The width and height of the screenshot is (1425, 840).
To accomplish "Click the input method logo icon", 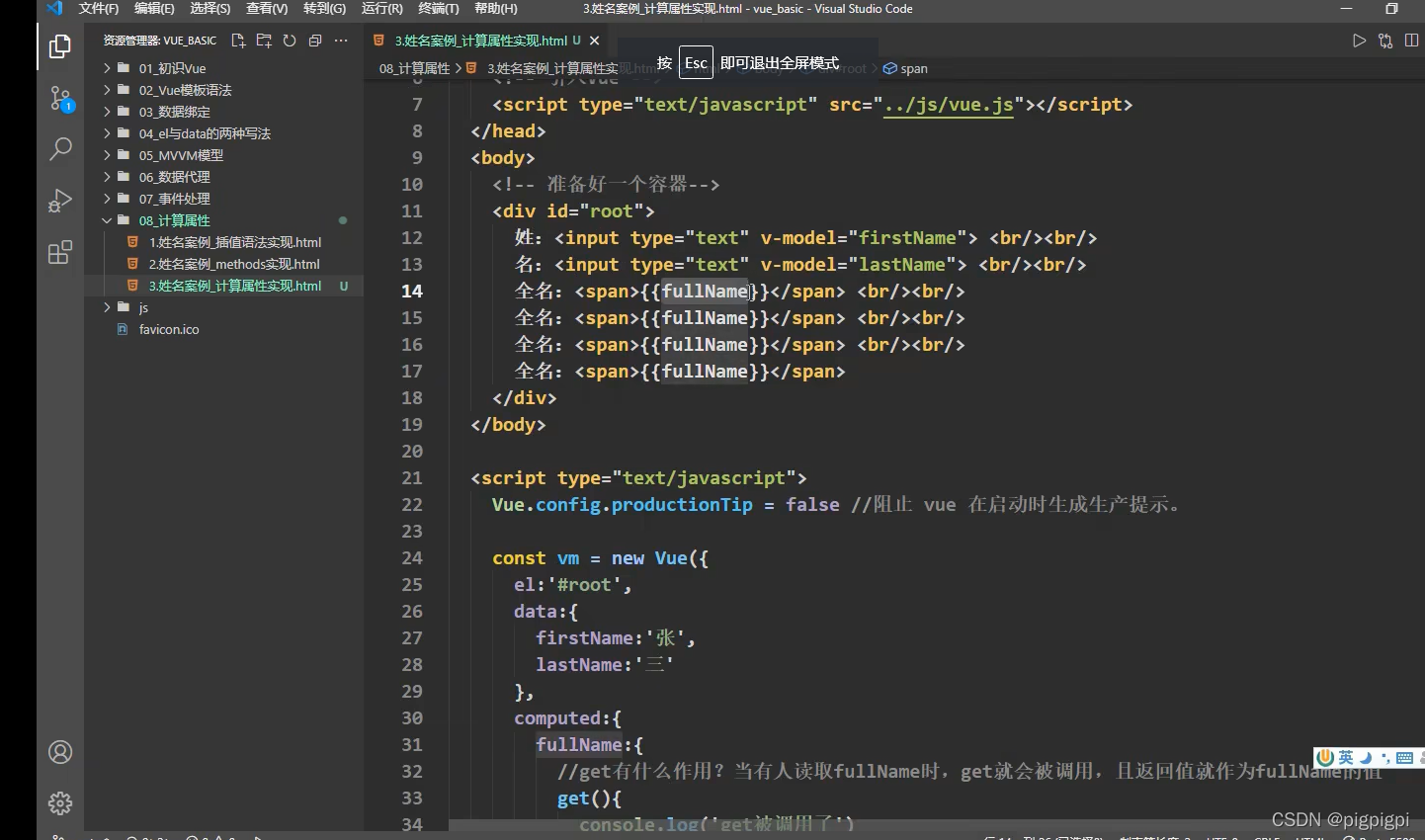I will (1326, 758).
